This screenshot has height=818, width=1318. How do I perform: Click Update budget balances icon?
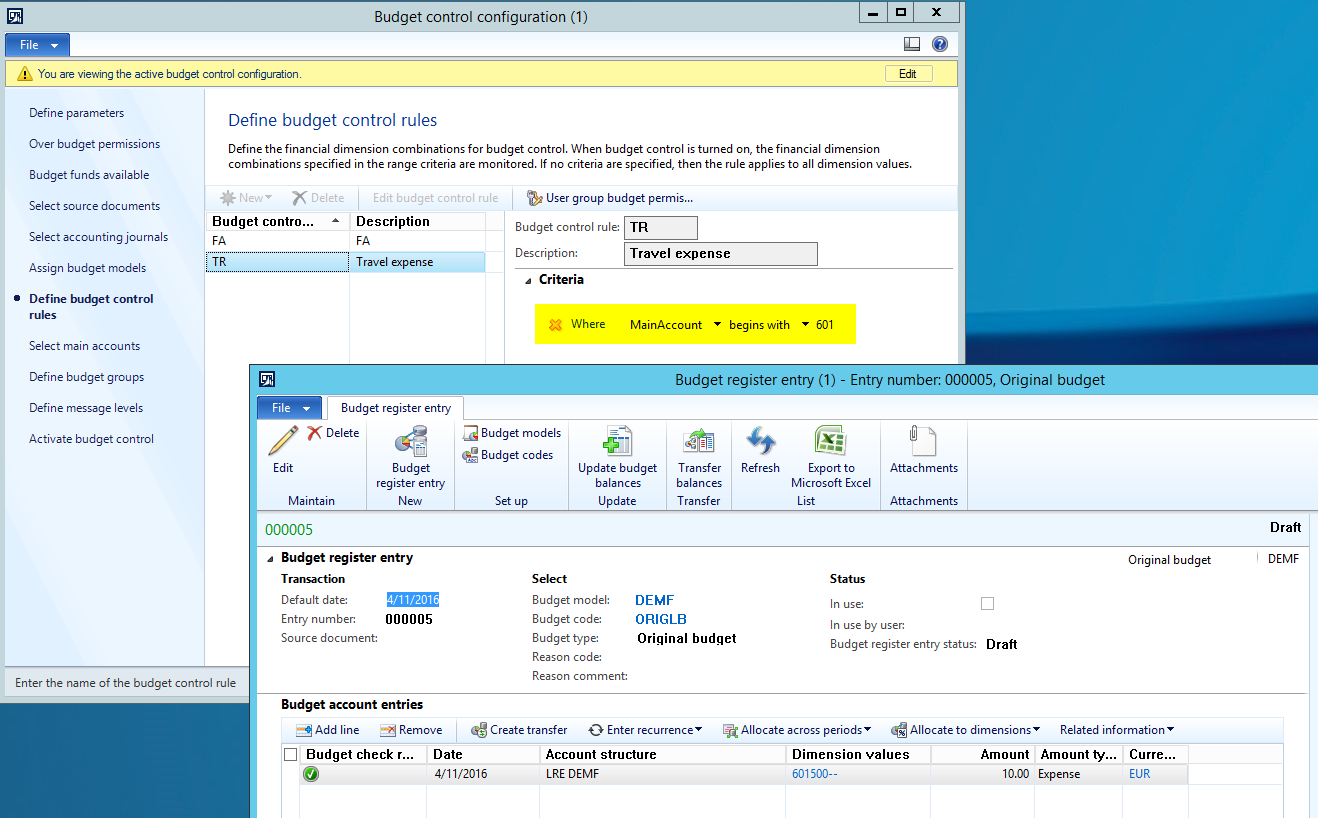click(x=617, y=441)
